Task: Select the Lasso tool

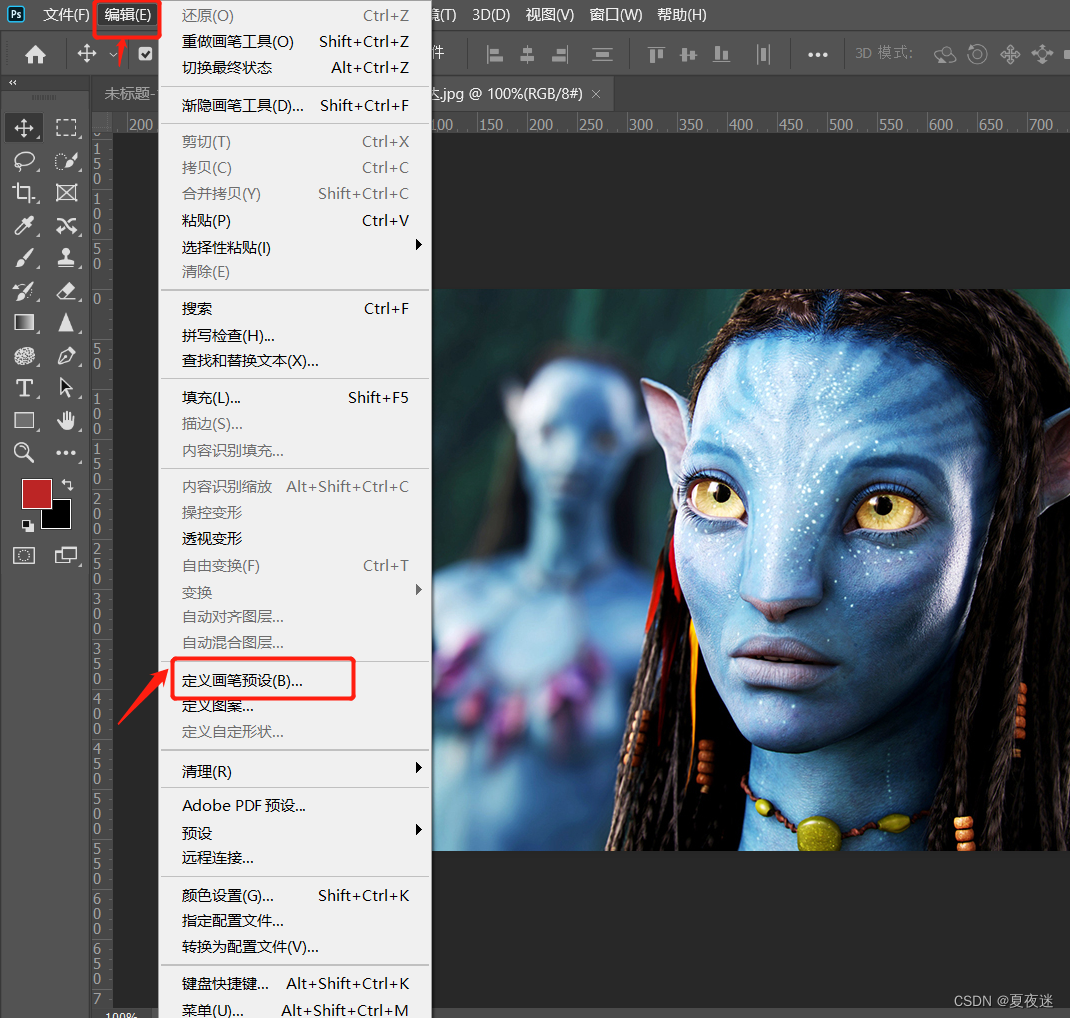Action: point(25,161)
